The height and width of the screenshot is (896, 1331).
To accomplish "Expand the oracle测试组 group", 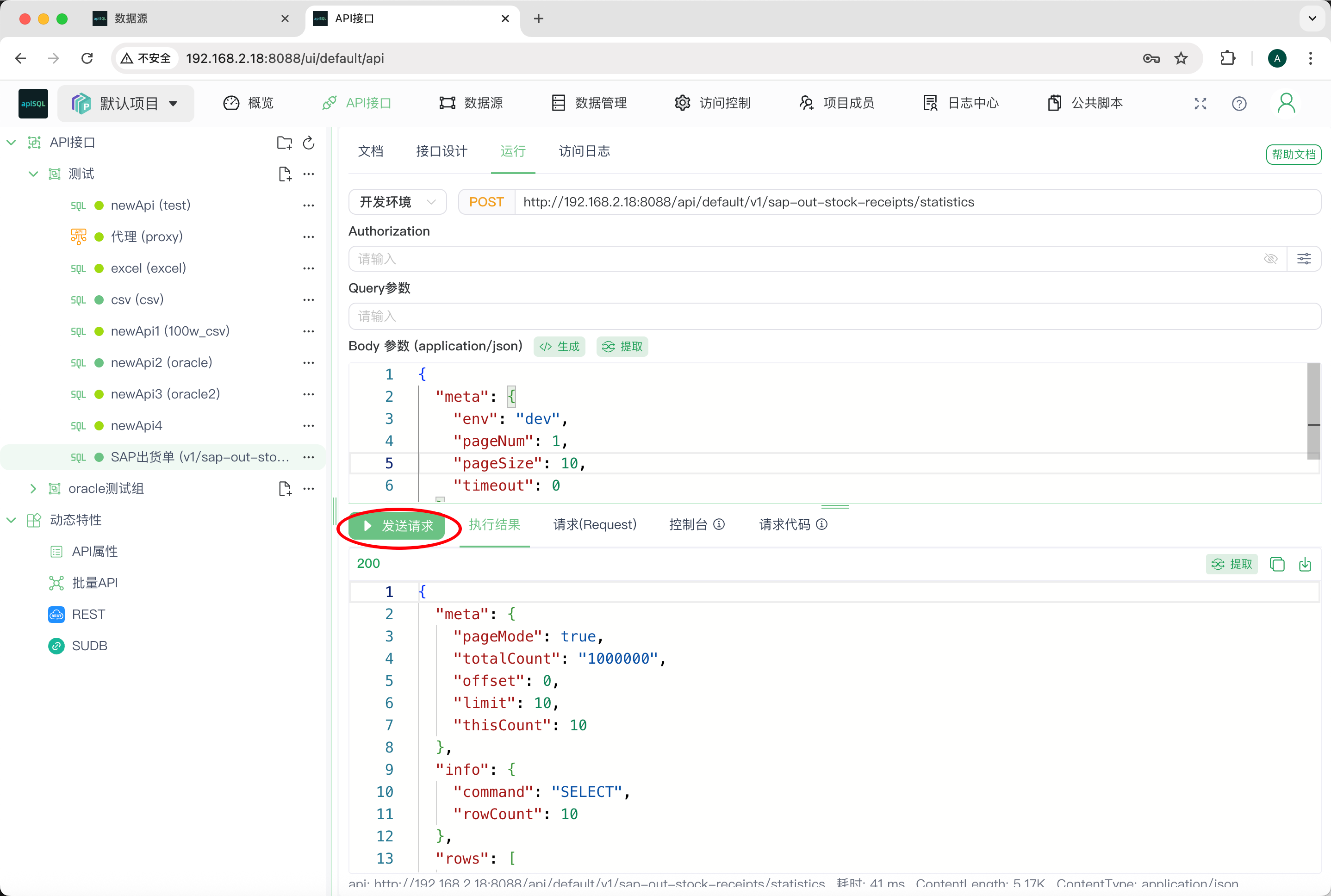I will click(x=32, y=489).
